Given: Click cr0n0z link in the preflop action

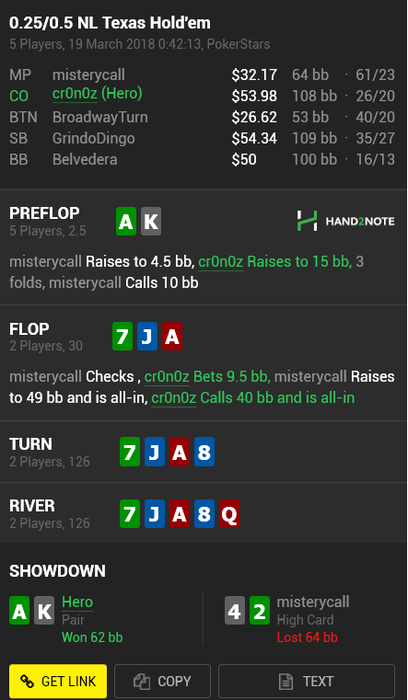Looking at the screenshot, I should (221, 262).
